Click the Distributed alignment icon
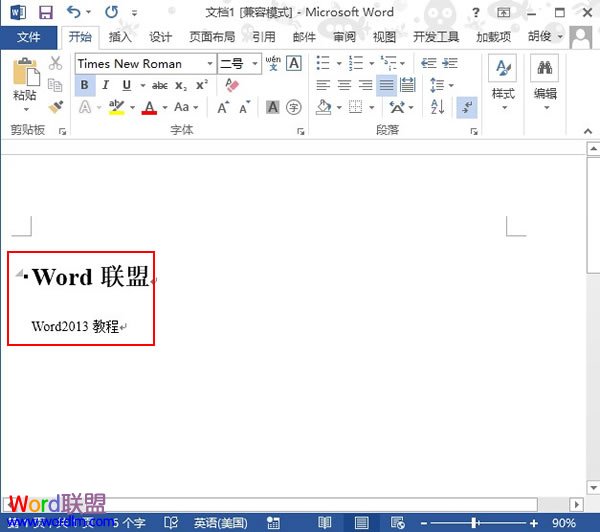Screen dimensions: 600x532 [x=407, y=85]
